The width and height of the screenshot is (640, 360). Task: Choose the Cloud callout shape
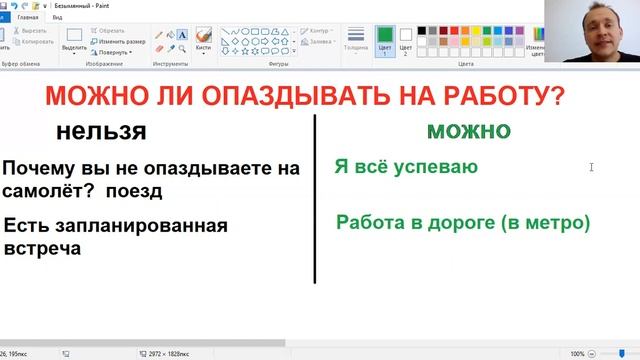[285, 51]
